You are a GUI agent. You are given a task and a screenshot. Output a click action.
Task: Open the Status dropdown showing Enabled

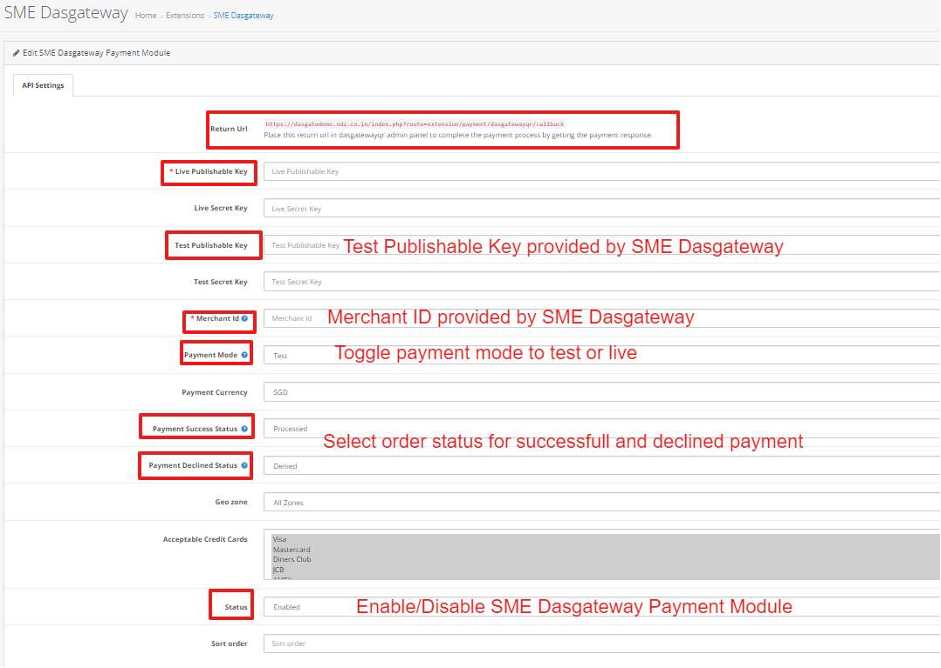[x=602, y=607]
